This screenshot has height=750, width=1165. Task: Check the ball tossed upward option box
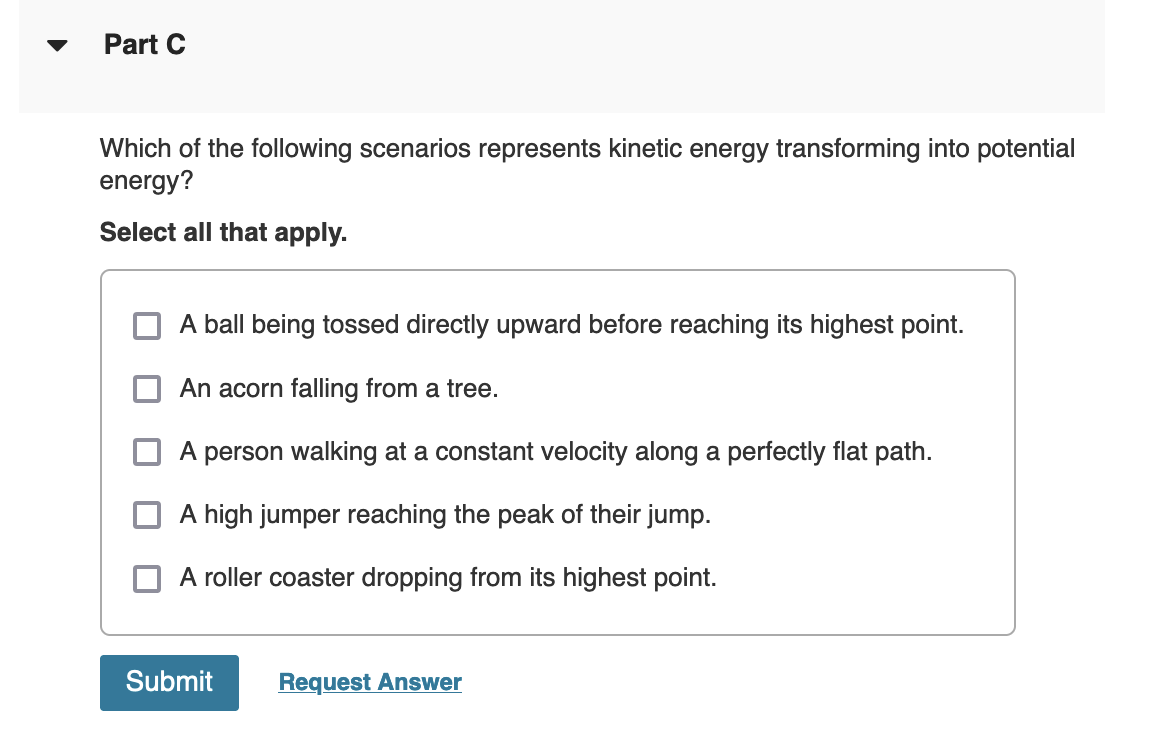click(147, 326)
